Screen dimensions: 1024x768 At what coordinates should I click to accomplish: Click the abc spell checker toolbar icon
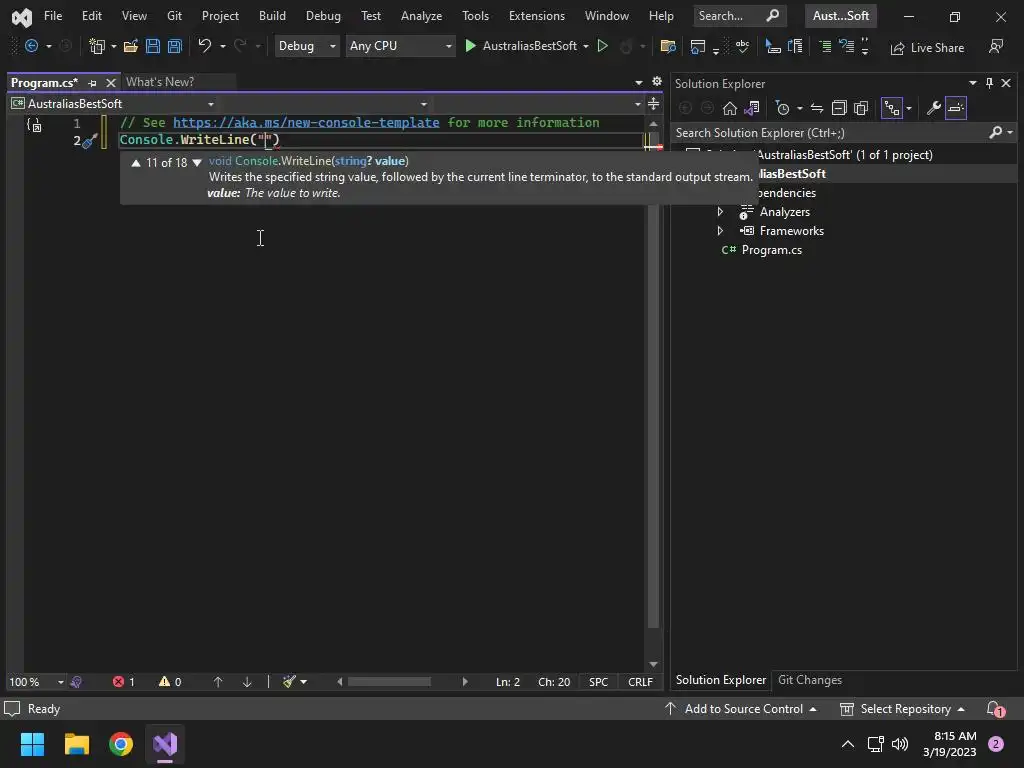point(742,46)
